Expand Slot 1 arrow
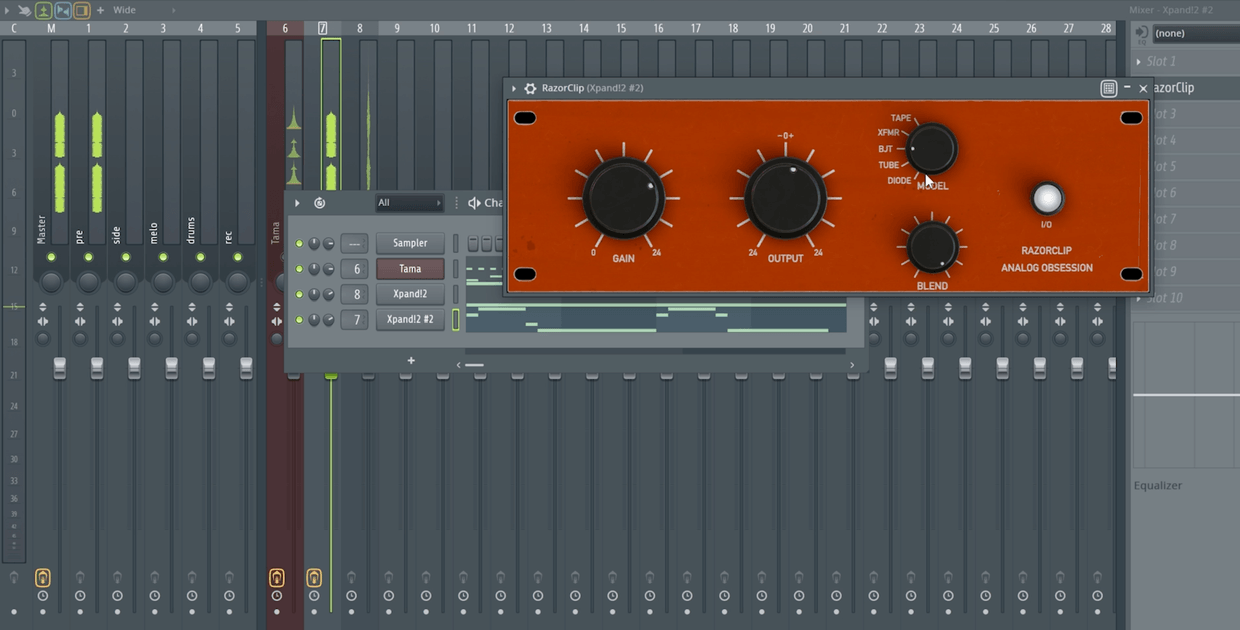This screenshot has width=1240, height=630. pyautogui.click(x=1139, y=61)
